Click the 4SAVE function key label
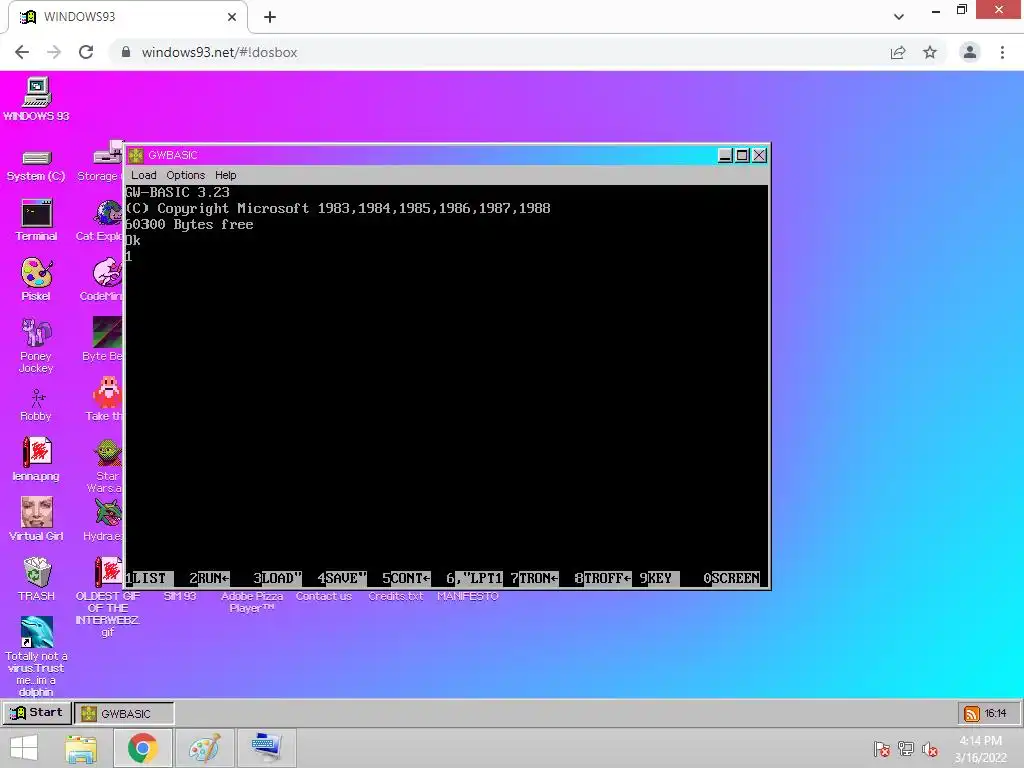 pyautogui.click(x=342, y=579)
